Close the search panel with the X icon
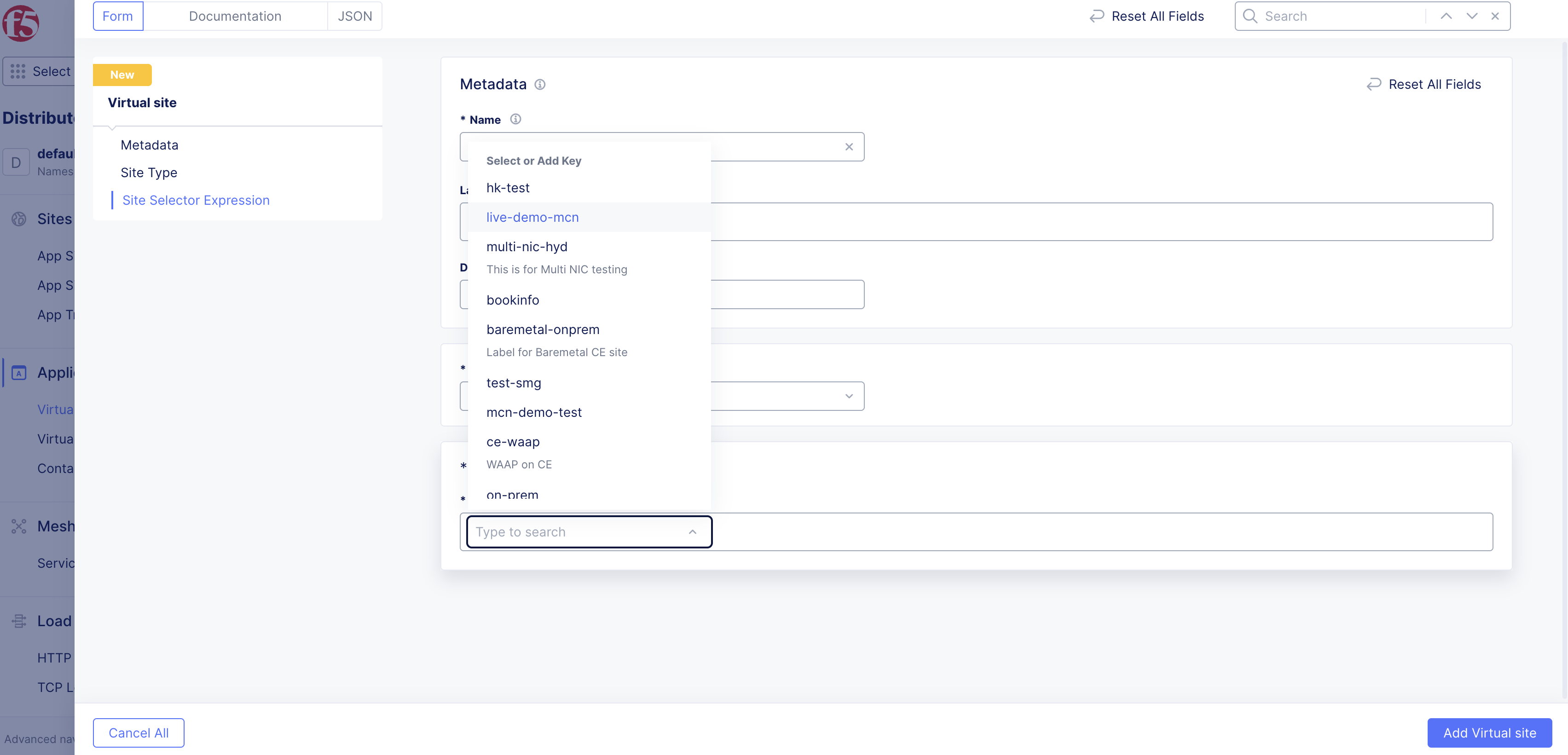This screenshot has width=1568, height=755. click(1495, 16)
